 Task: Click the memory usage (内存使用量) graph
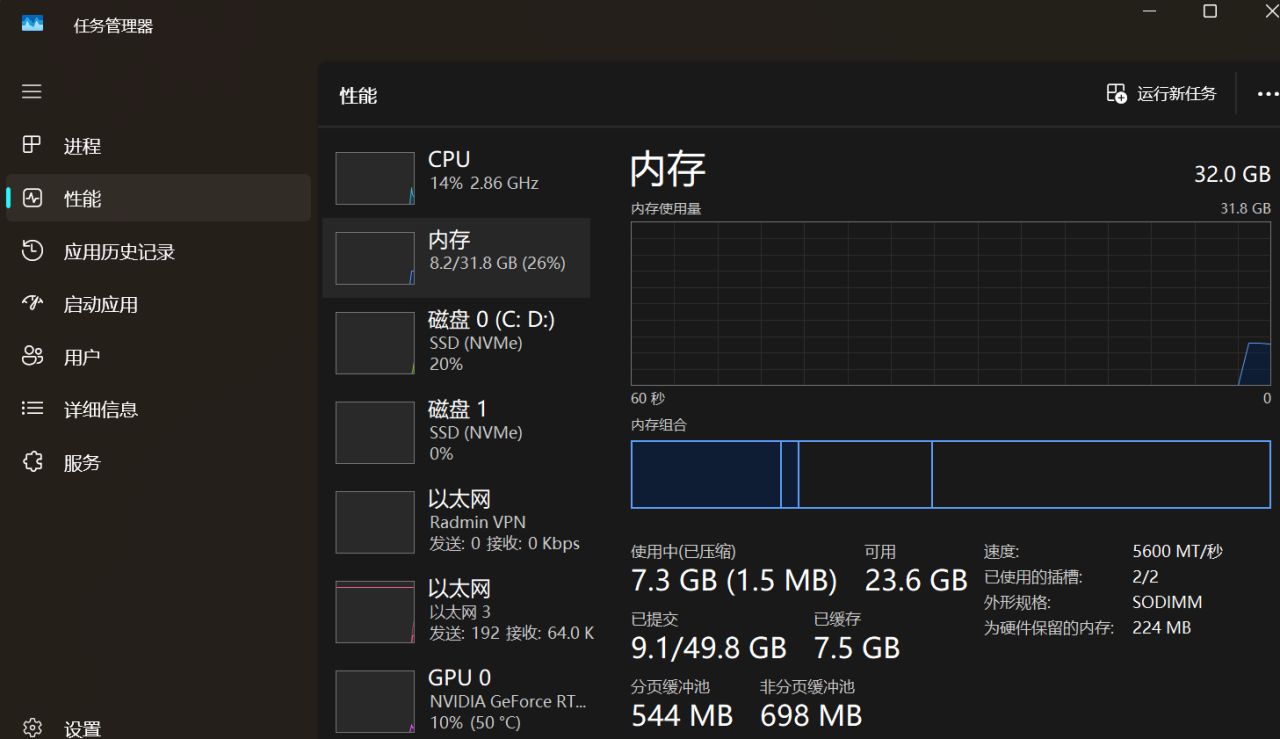950,303
